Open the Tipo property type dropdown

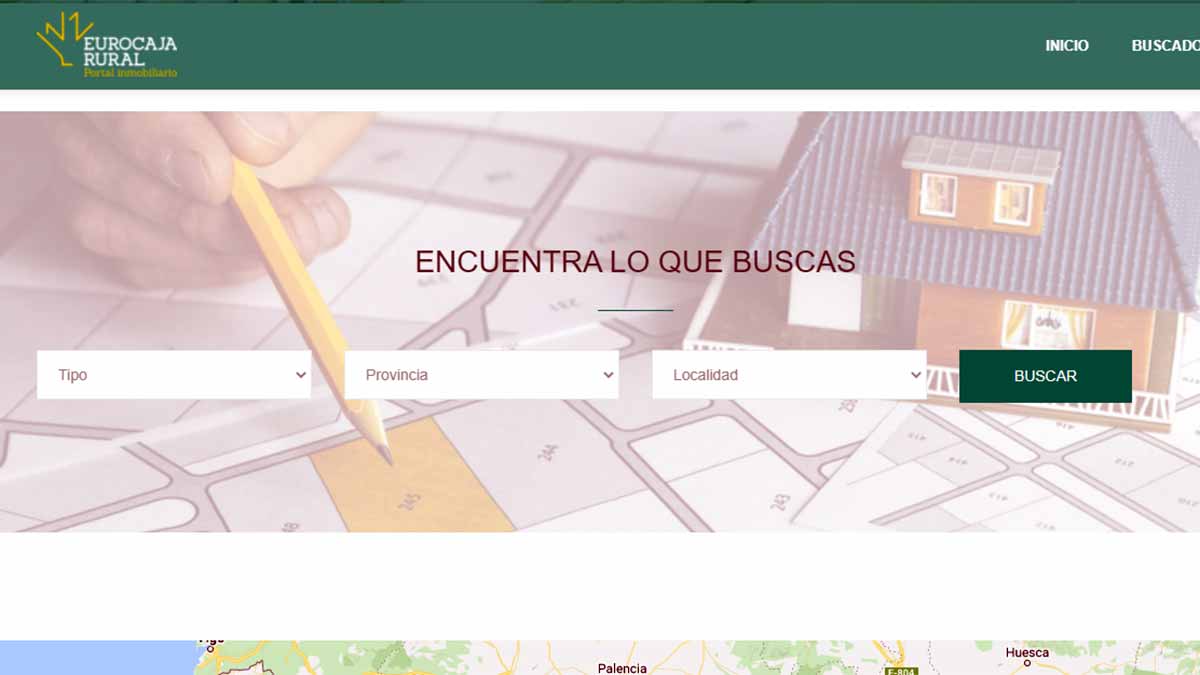coord(174,375)
